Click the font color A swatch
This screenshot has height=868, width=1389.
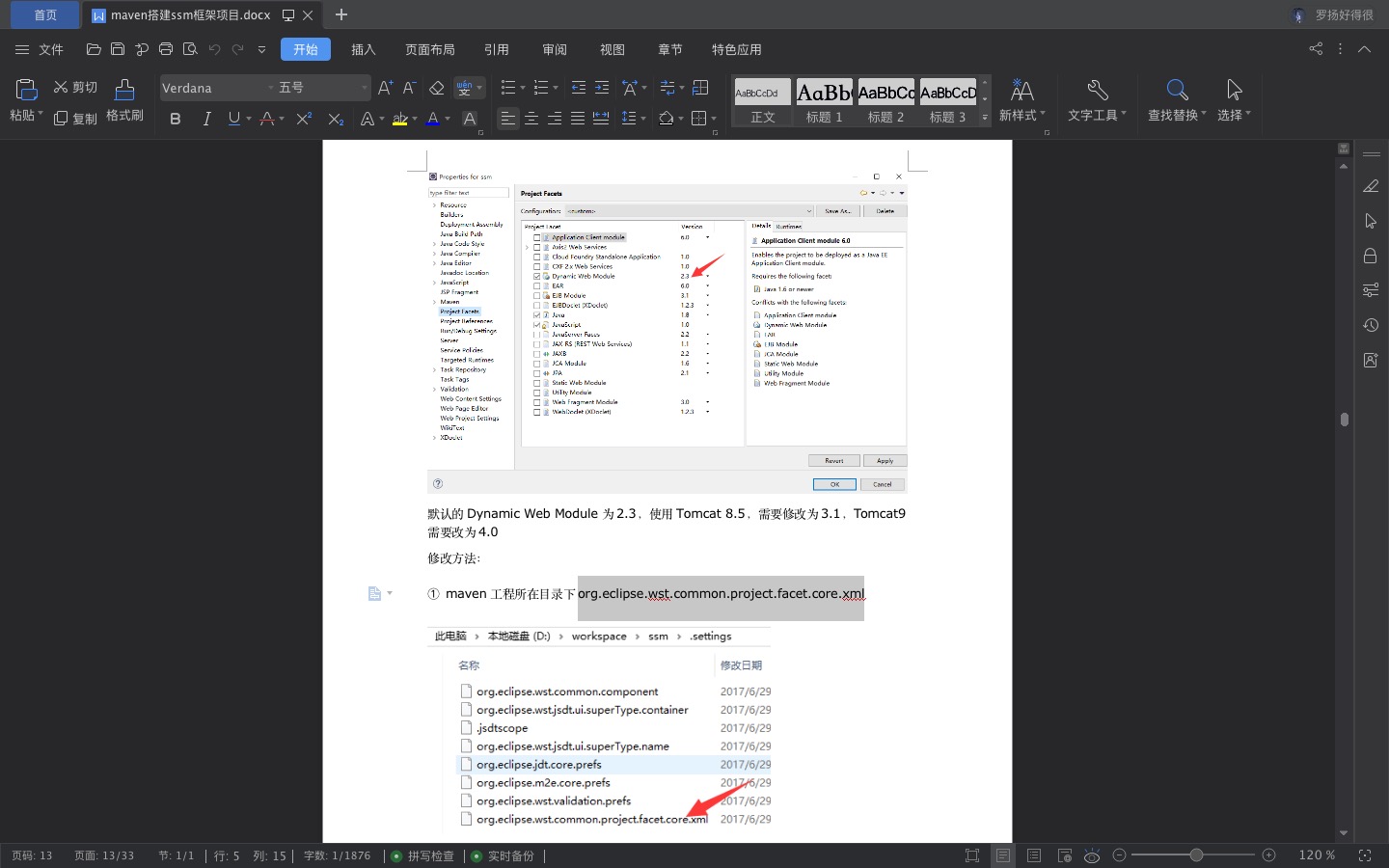click(433, 119)
